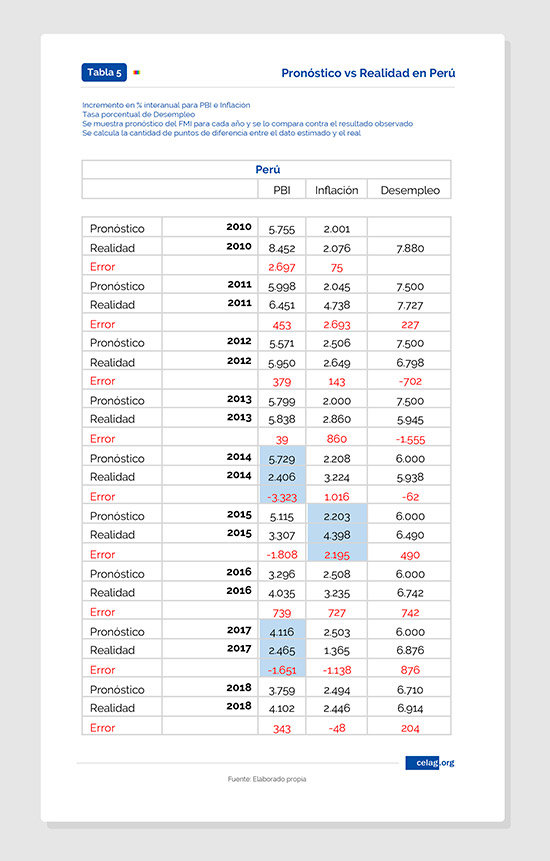Screen dimensions: 550x861
Task: Click the title Pronóstico vs Realidad en Perú
Action: (x=368, y=73)
